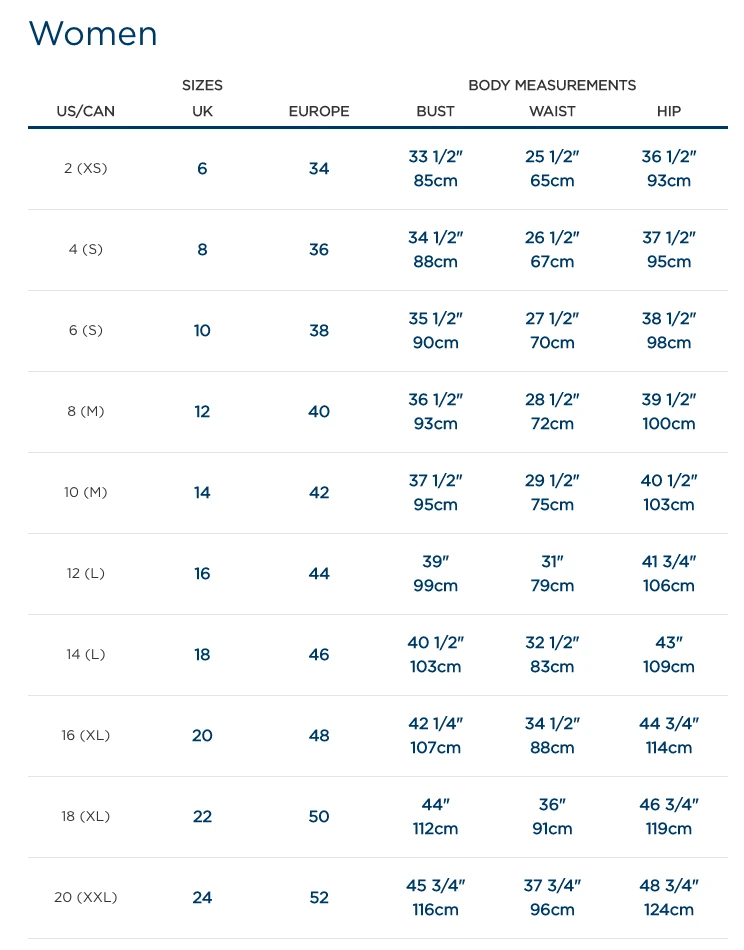Select the 10 (M) size label
Screen dimensions: 744x950
tap(85, 492)
